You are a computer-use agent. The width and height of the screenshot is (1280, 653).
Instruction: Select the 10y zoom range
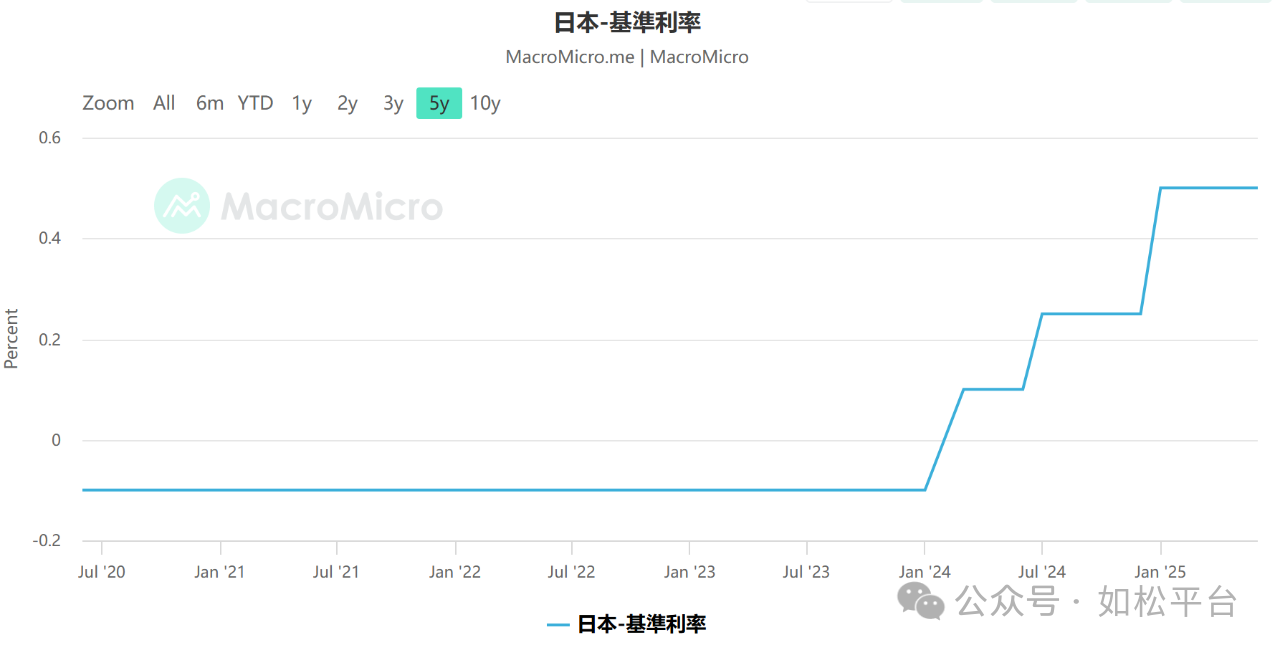point(485,103)
